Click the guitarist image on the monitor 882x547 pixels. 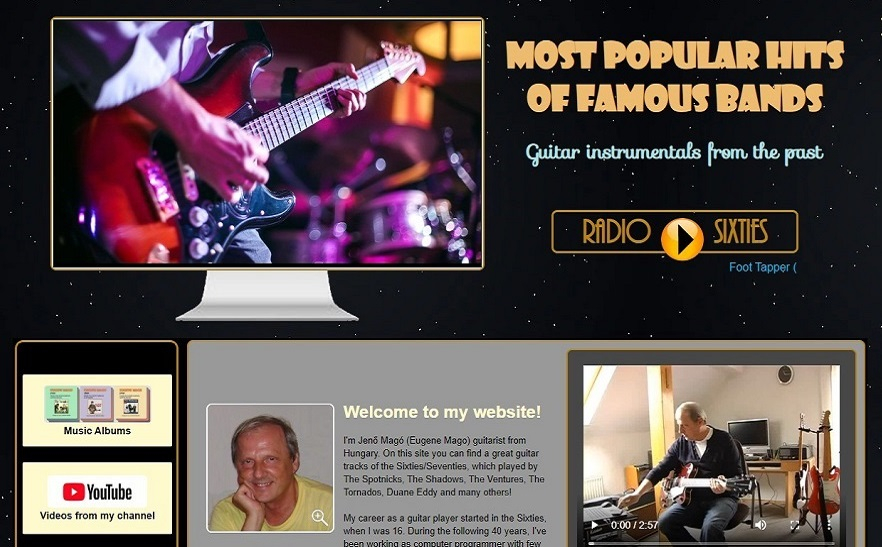[267, 143]
